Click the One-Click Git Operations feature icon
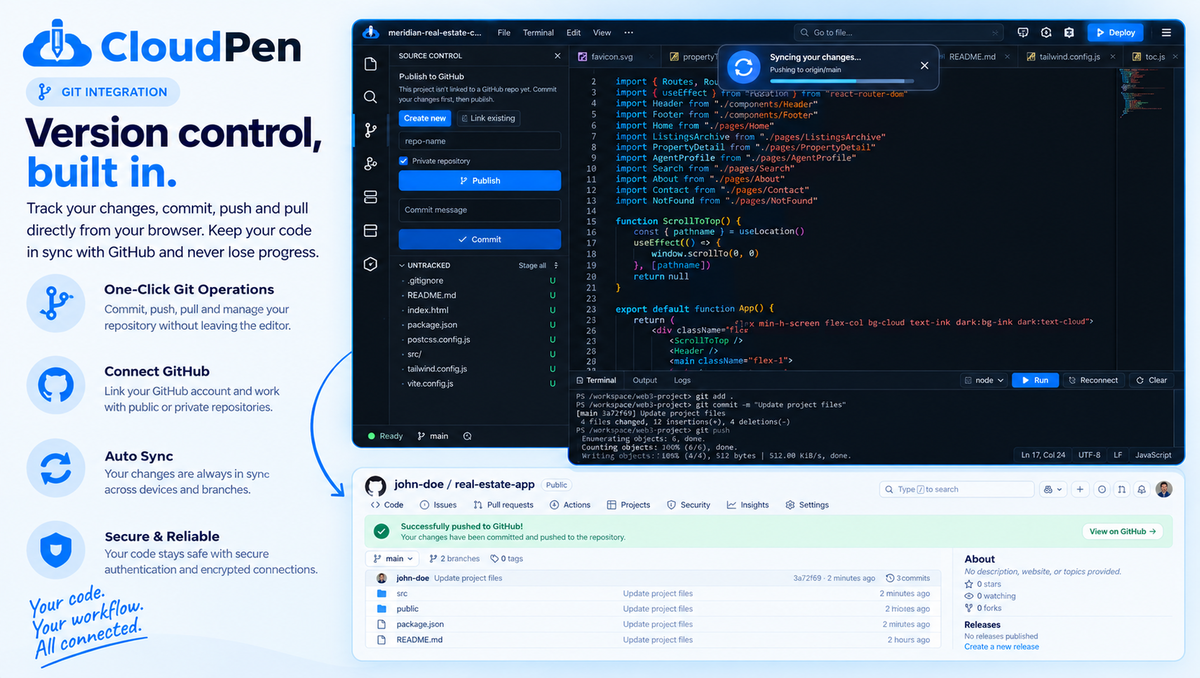This screenshot has height=678, width=1200. click(x=55, y=303)
